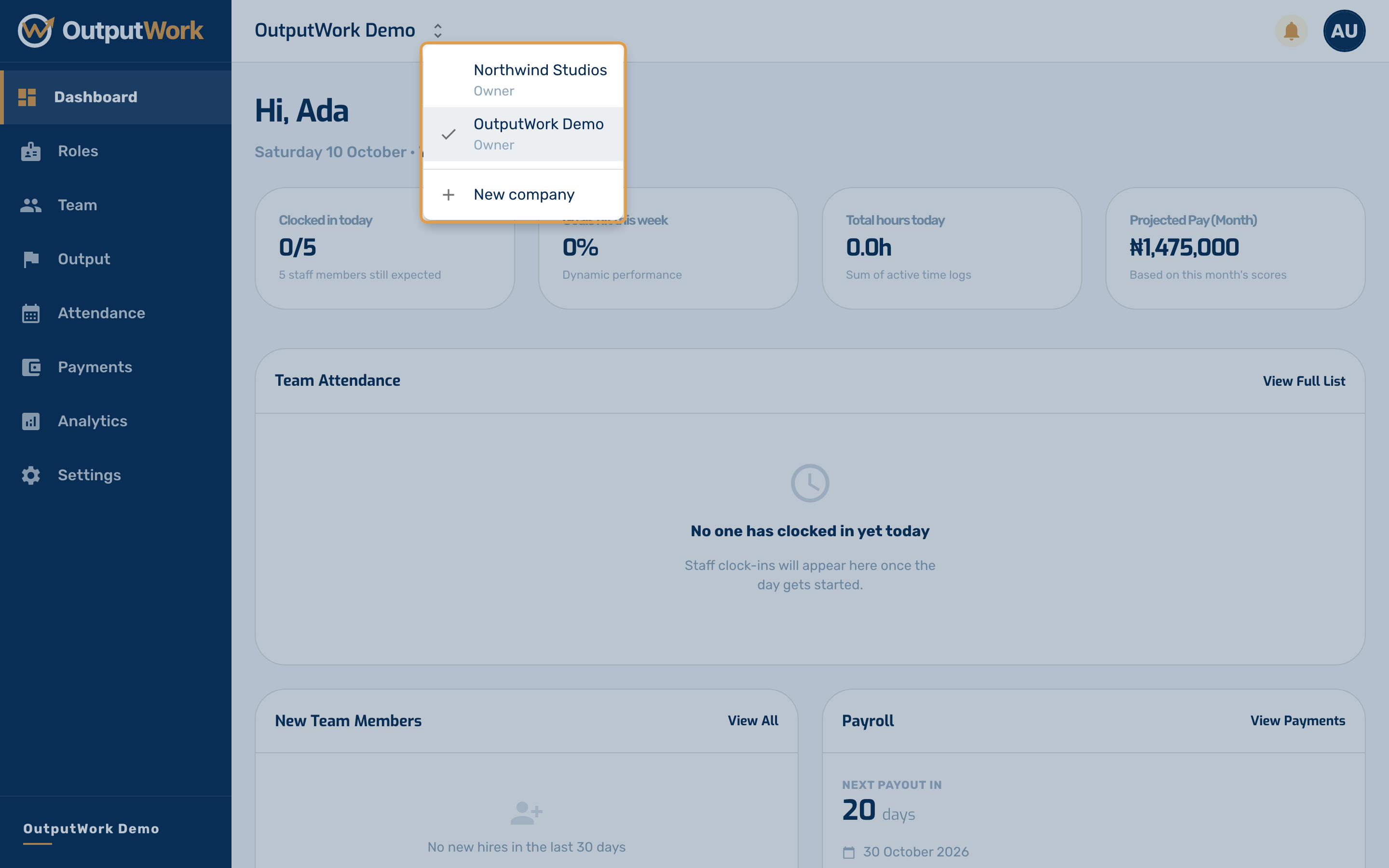The image size is (1389, 868).
Task: Click OutputWork Demo label in sidebar footer
Action: tap(91, 829)
